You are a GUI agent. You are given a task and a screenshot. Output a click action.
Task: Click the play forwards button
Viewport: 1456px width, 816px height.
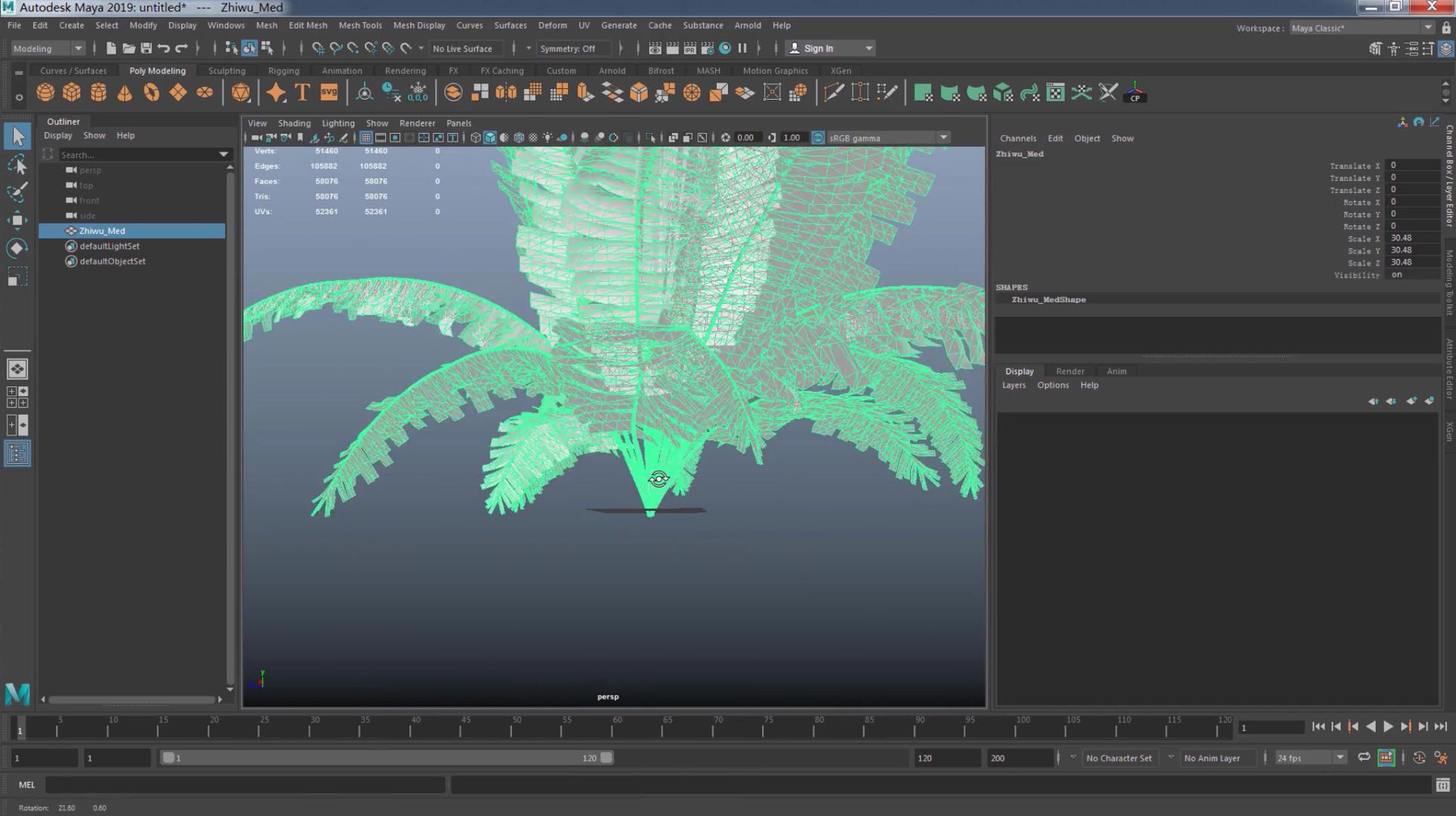click(1388, 727)
